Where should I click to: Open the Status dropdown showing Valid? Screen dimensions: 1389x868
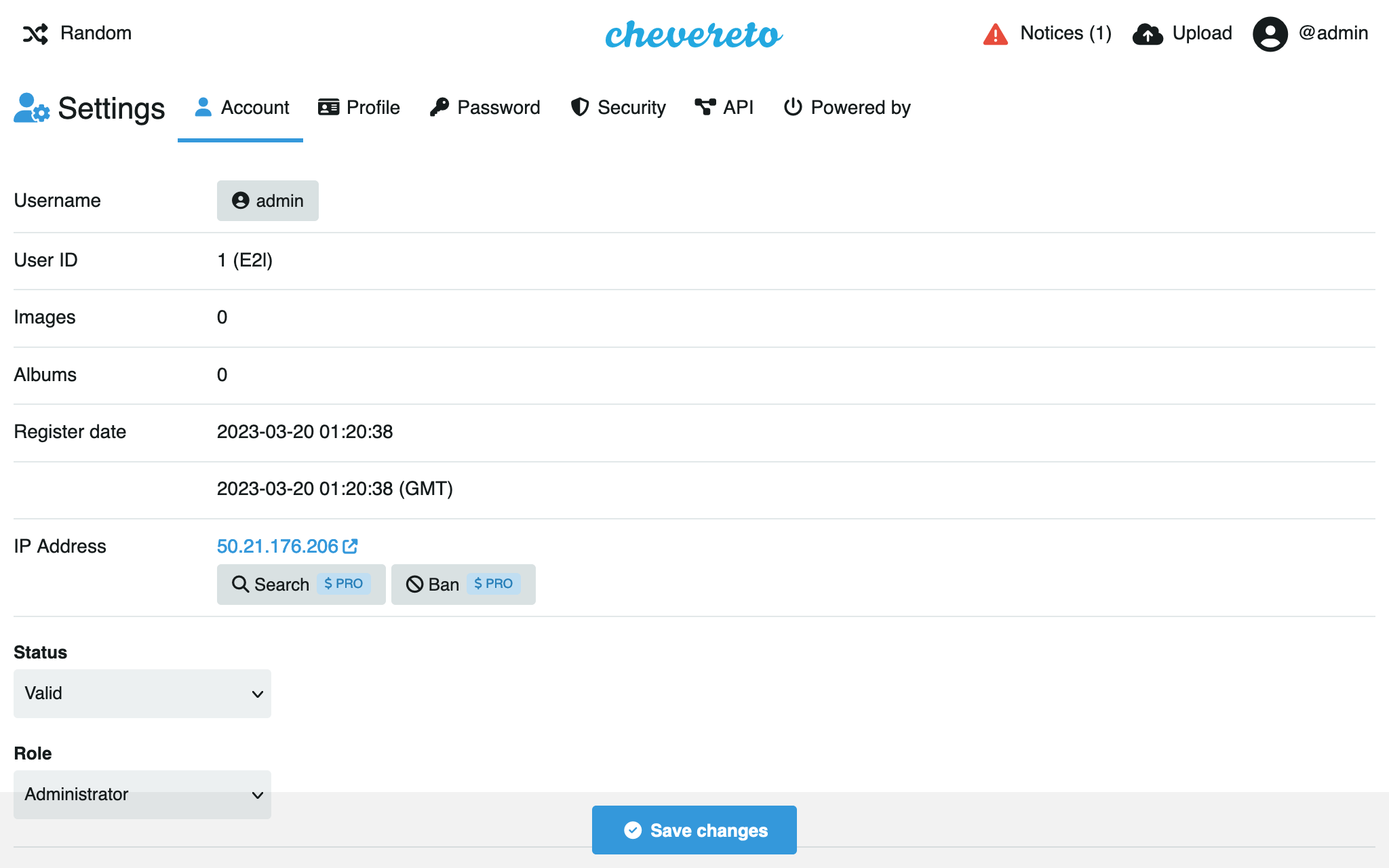[142, 694]
